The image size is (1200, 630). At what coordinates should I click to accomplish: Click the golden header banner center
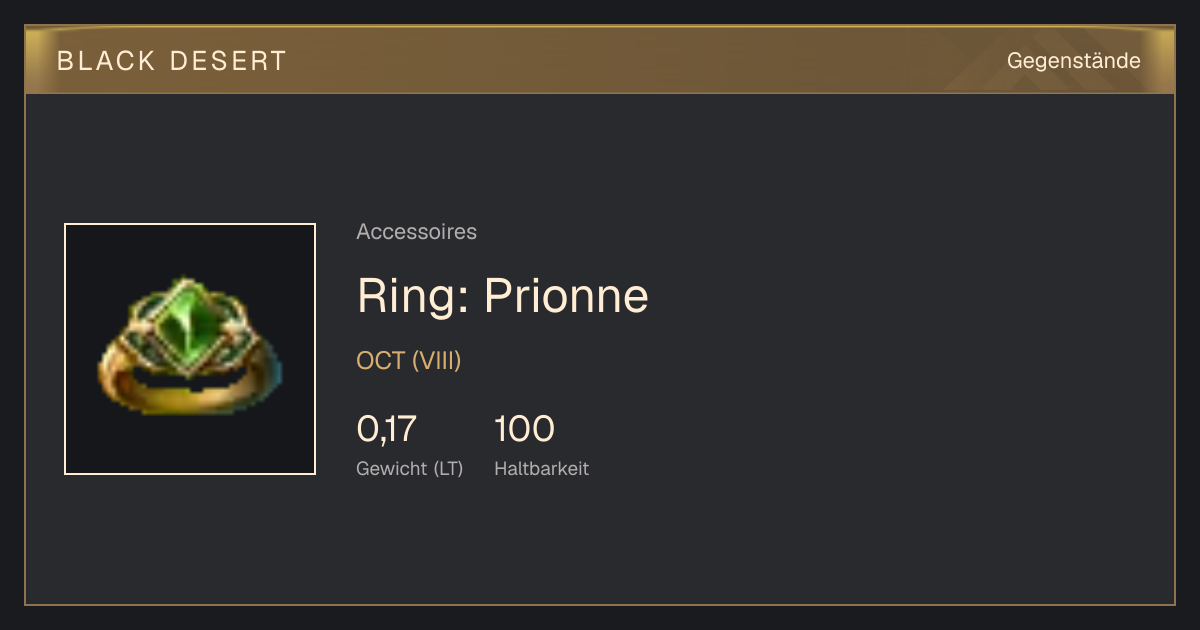[600, 60]
